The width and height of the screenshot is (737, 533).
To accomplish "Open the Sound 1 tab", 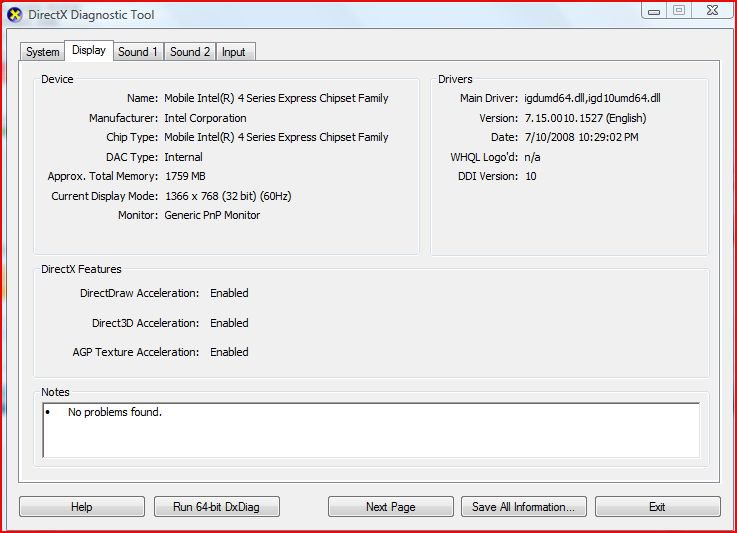I will click(x=138, y=52).
